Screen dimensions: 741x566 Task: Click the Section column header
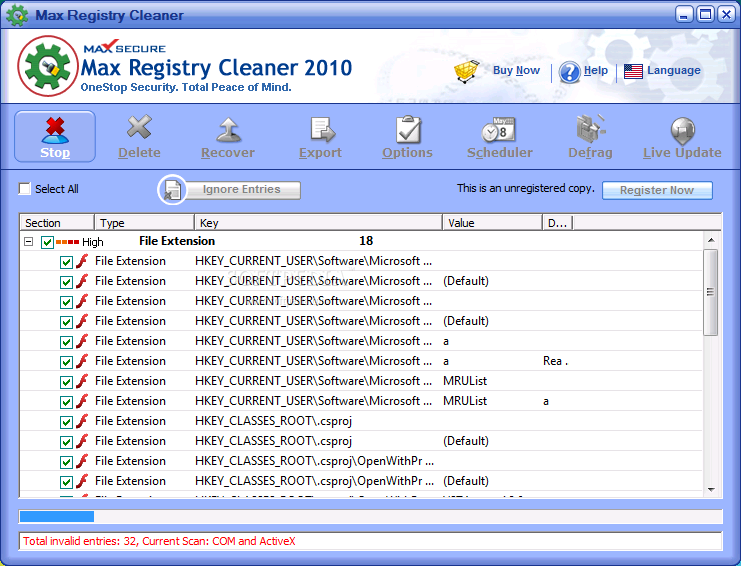tap(57, 223)
